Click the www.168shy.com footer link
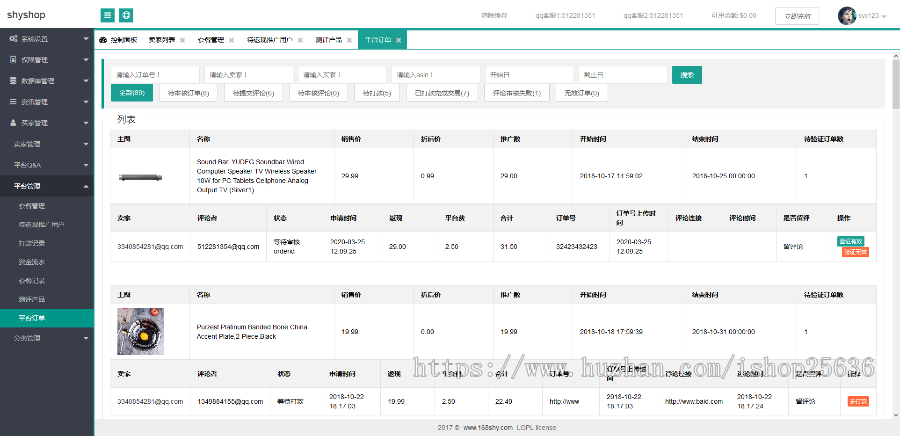Screen dimensions: 900x436 [488, 427]
